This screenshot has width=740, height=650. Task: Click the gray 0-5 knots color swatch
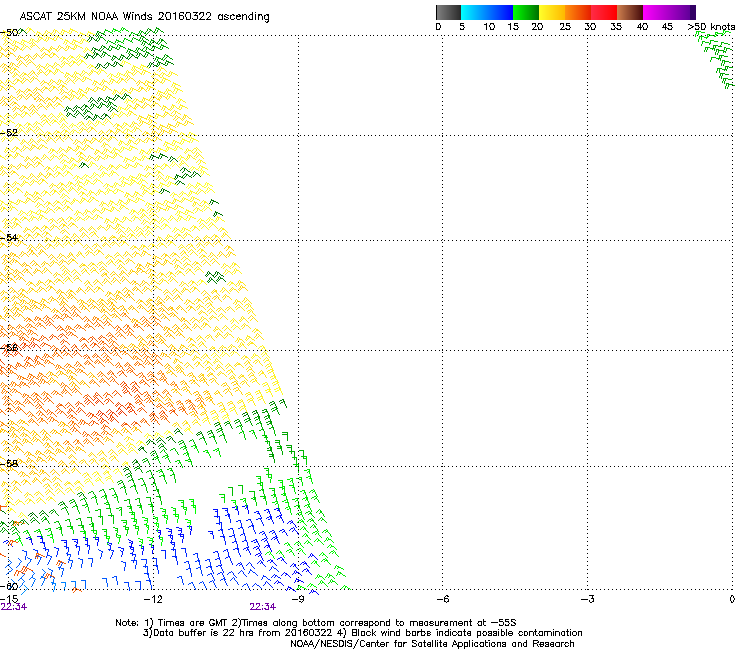pyautogui.click(x=448, y=12)
